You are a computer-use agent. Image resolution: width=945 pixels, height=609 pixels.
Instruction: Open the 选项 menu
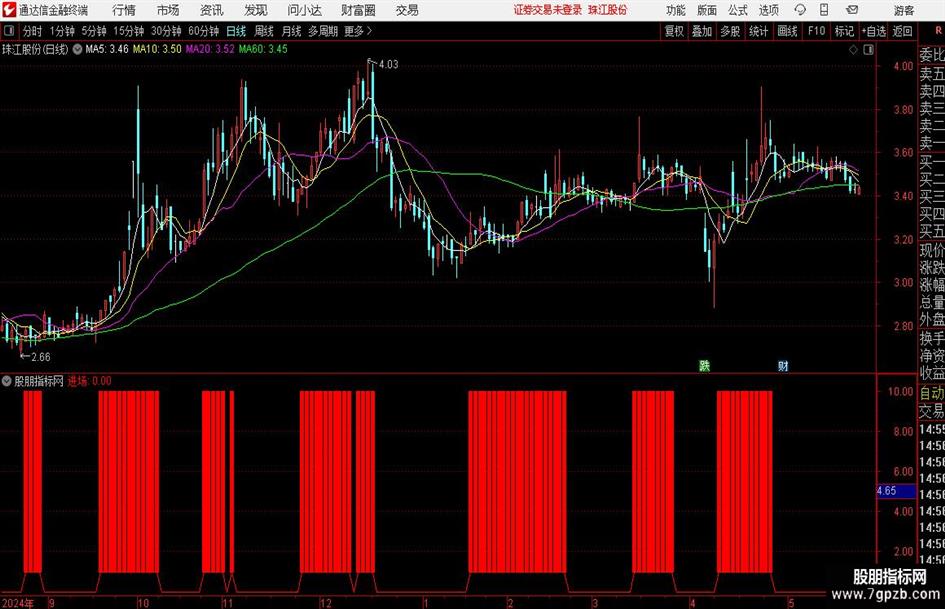click(768, 10)
